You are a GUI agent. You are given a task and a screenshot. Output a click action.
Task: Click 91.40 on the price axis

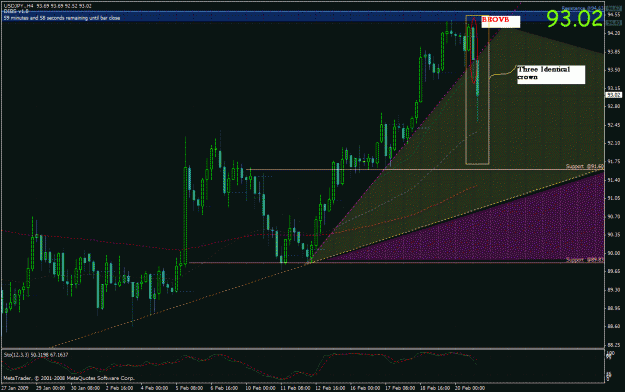tap(613, 180)
